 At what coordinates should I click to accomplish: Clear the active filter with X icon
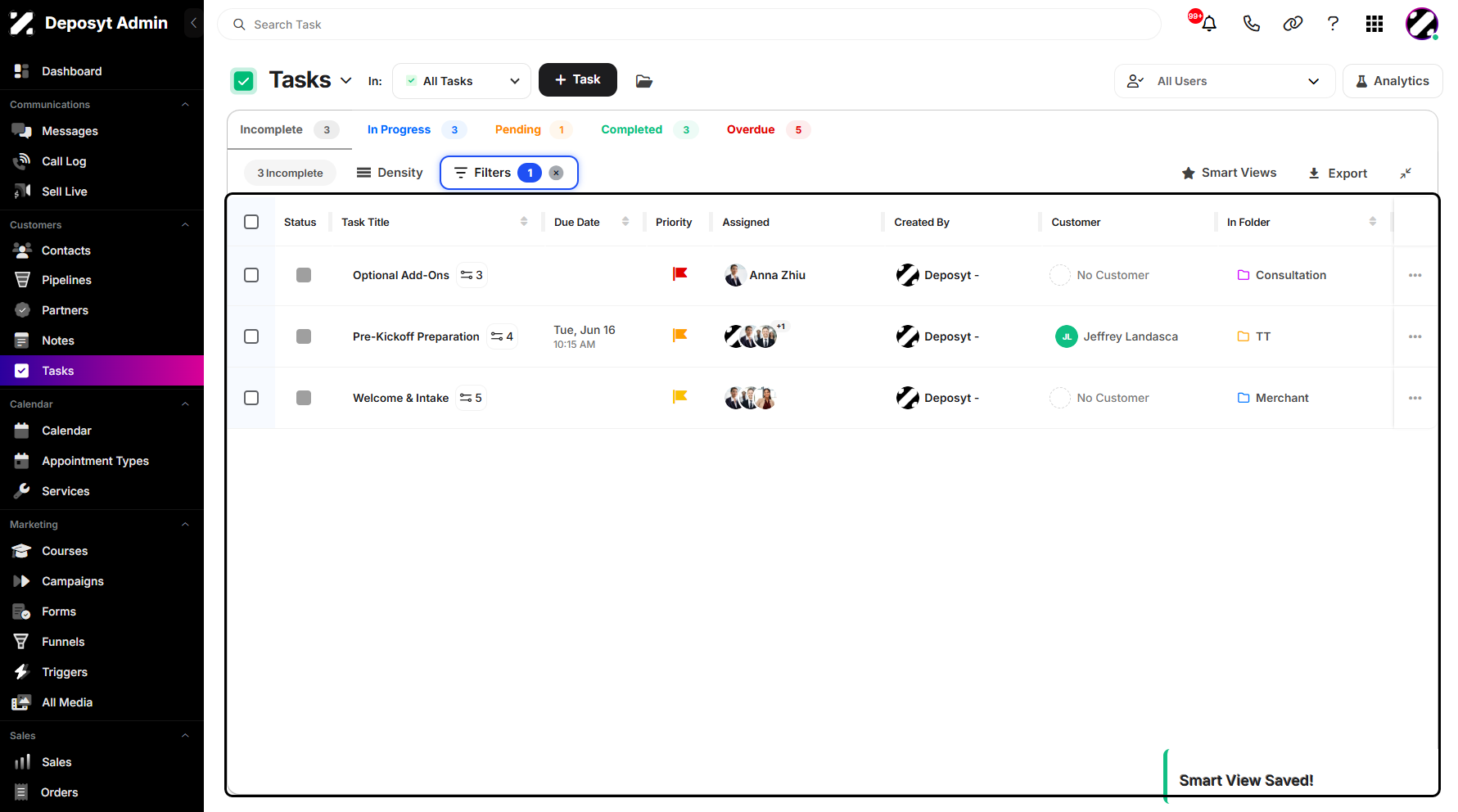[556, 173]
